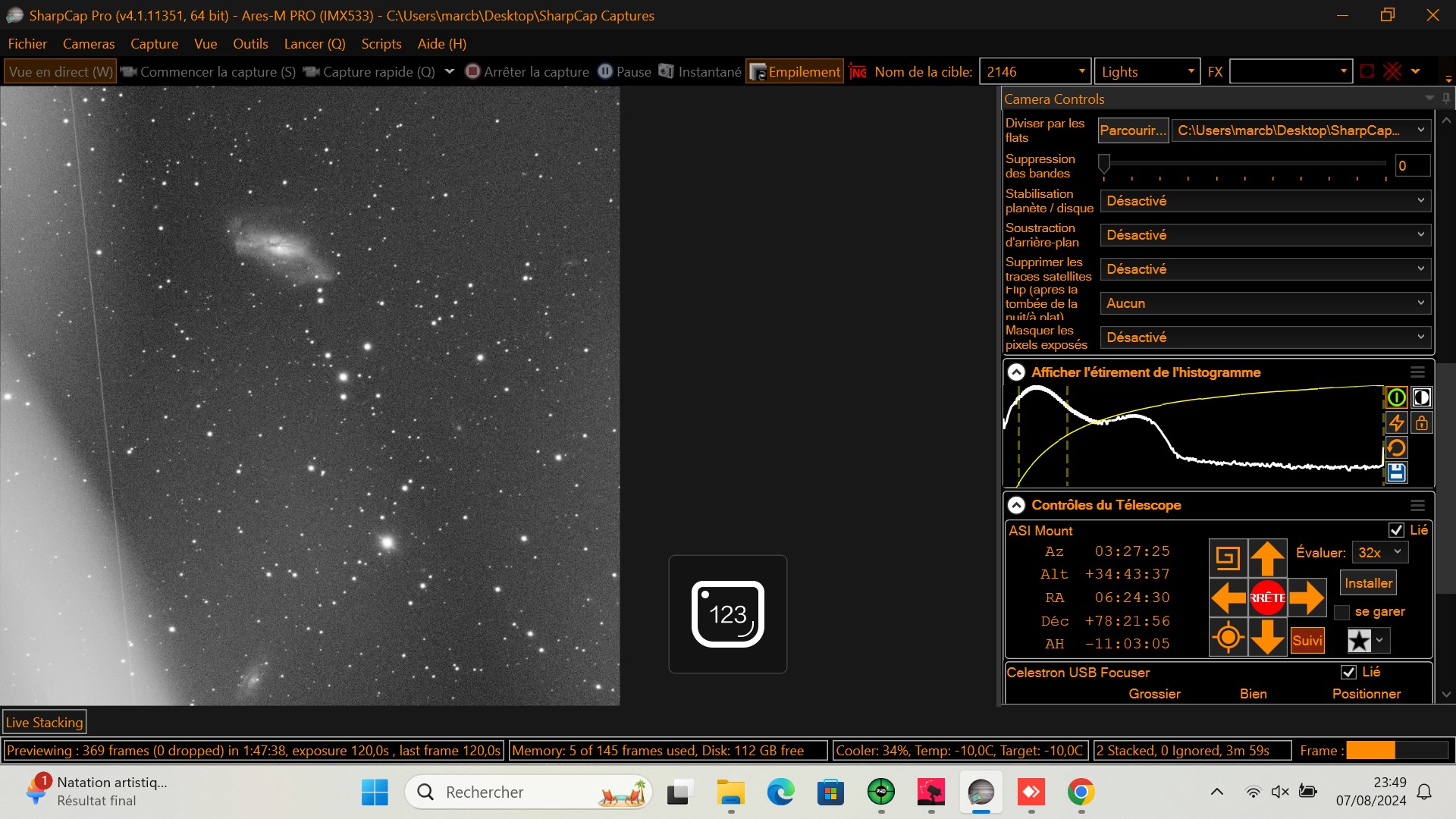Click the padlock icon beside the histogram
Image resolution: width=1456 pixels, height=819 pixels.
(1422, 422)
